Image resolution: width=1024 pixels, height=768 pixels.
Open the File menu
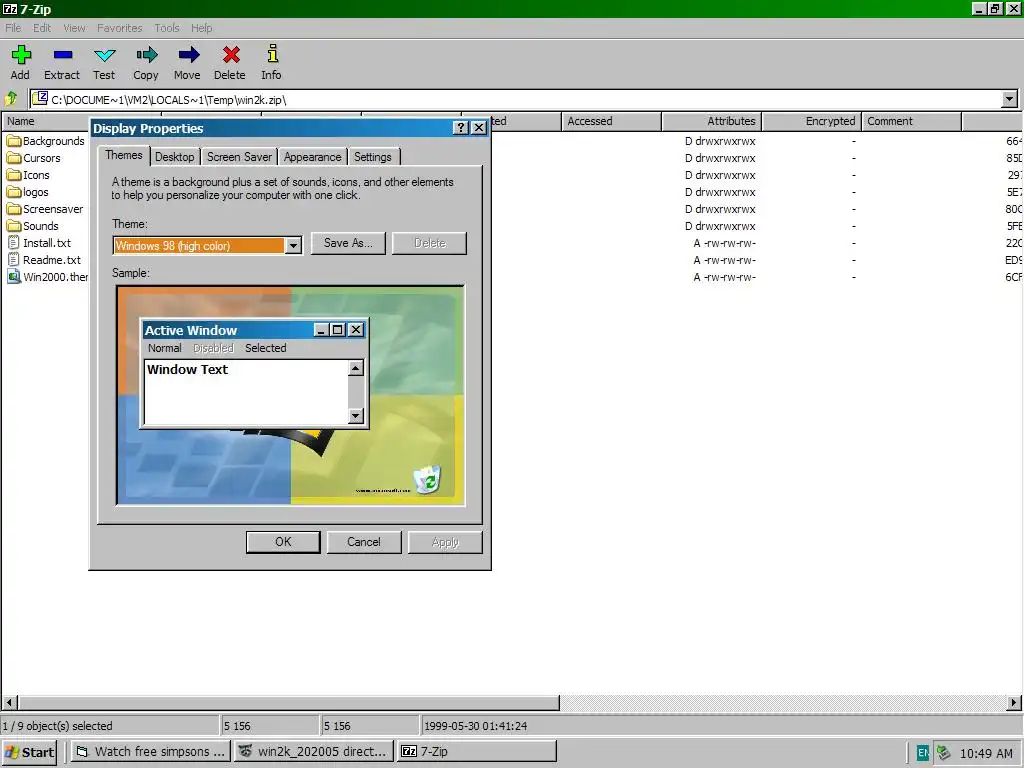tap(13, 27)
